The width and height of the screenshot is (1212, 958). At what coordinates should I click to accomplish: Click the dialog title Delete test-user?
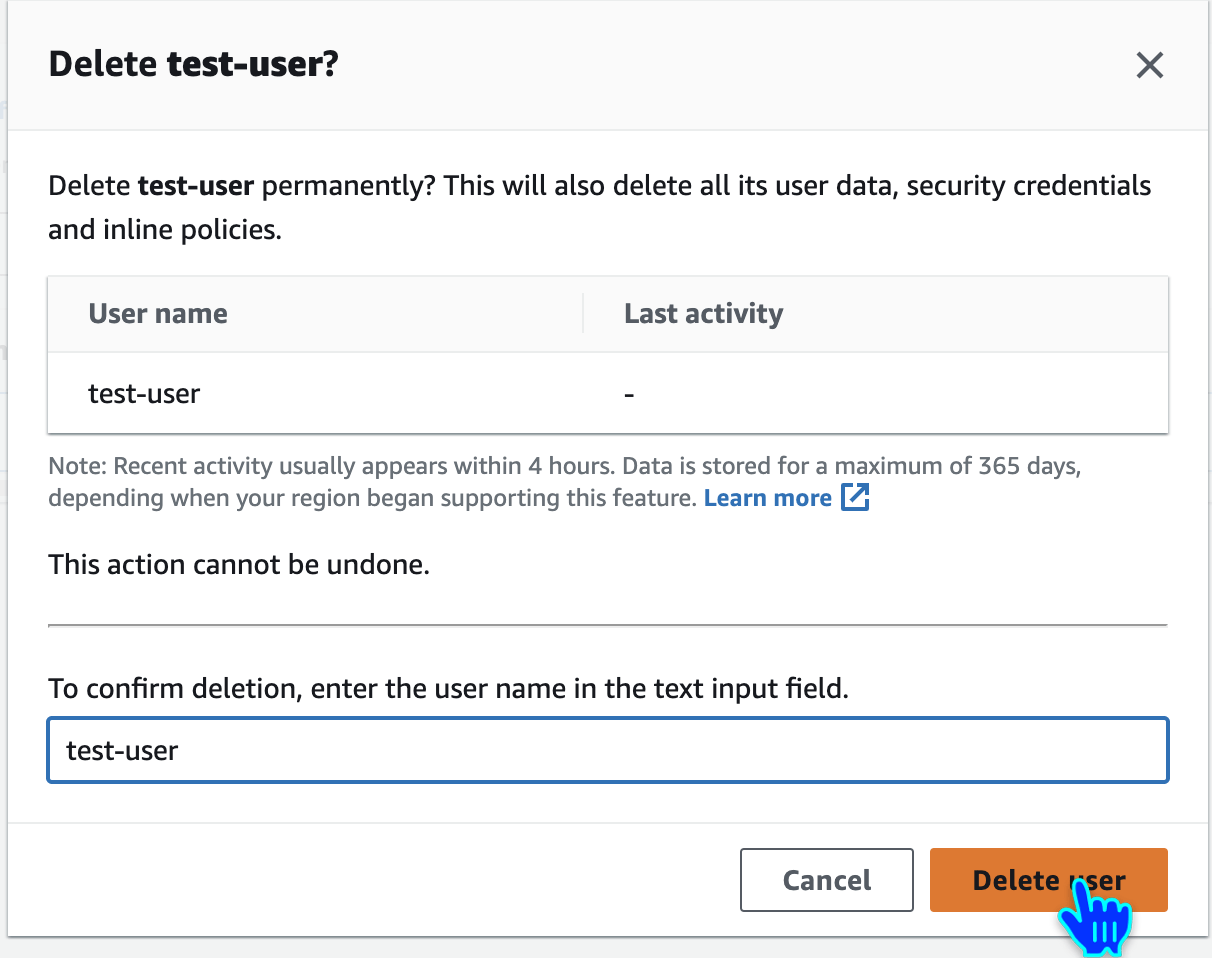coord(193,66)
